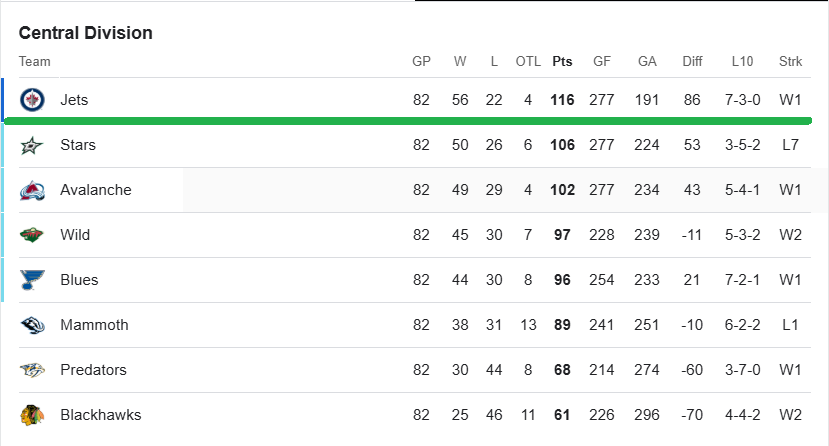Screen dimensions: 829x446
Task: Click the Winnipeg Jets team logo
Action: [x=32, y=100]
